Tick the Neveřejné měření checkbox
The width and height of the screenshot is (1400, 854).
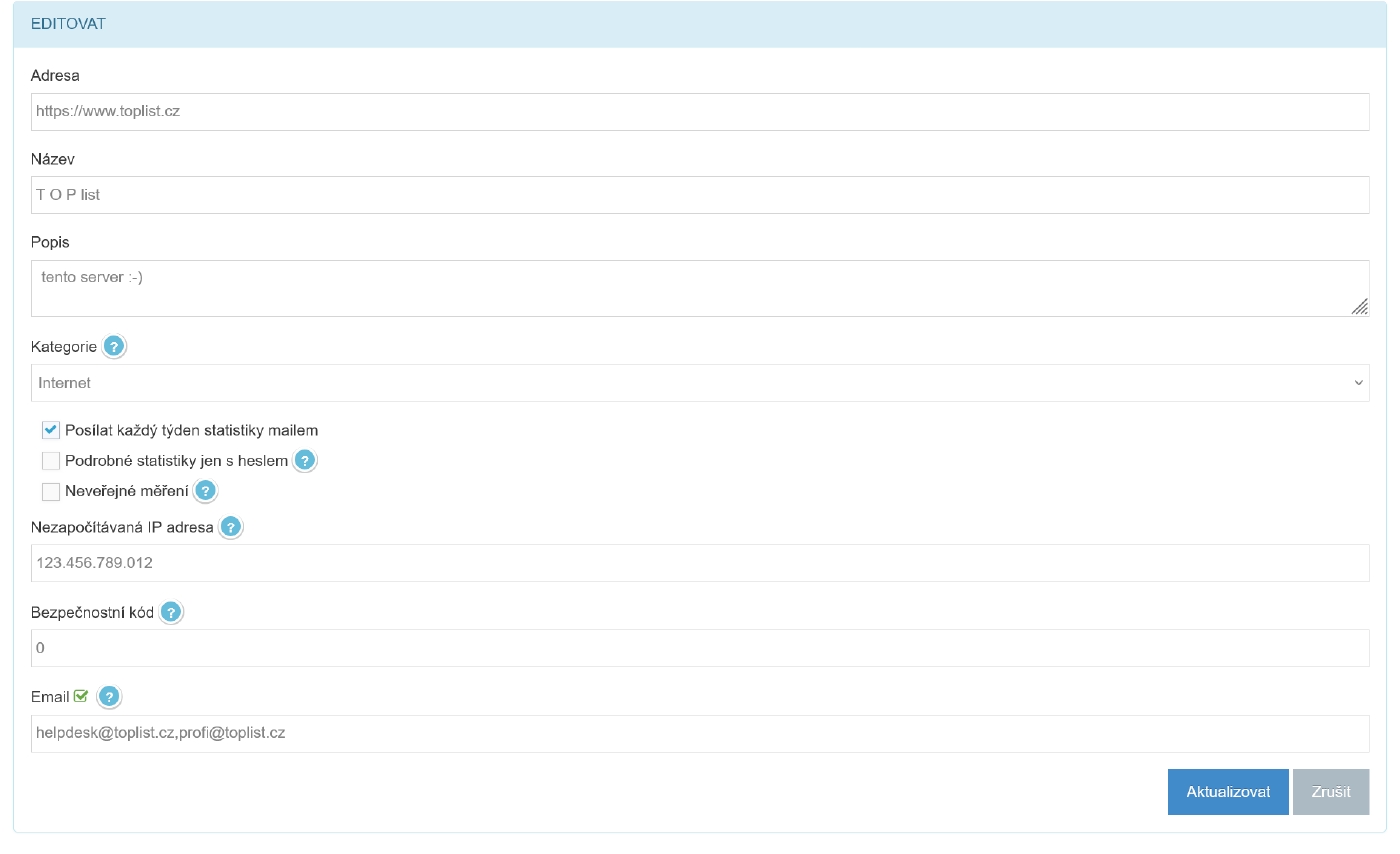pos(51,491)
